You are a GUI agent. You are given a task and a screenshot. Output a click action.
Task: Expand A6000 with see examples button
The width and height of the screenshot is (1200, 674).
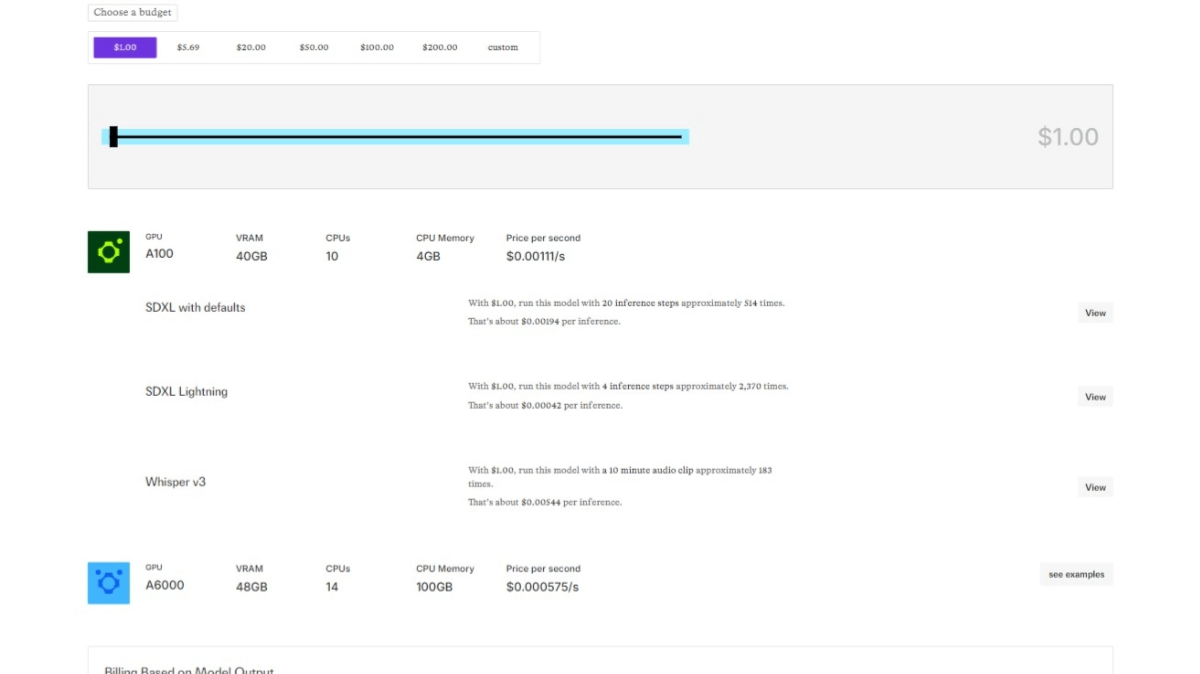click(x=1076, y=574)
